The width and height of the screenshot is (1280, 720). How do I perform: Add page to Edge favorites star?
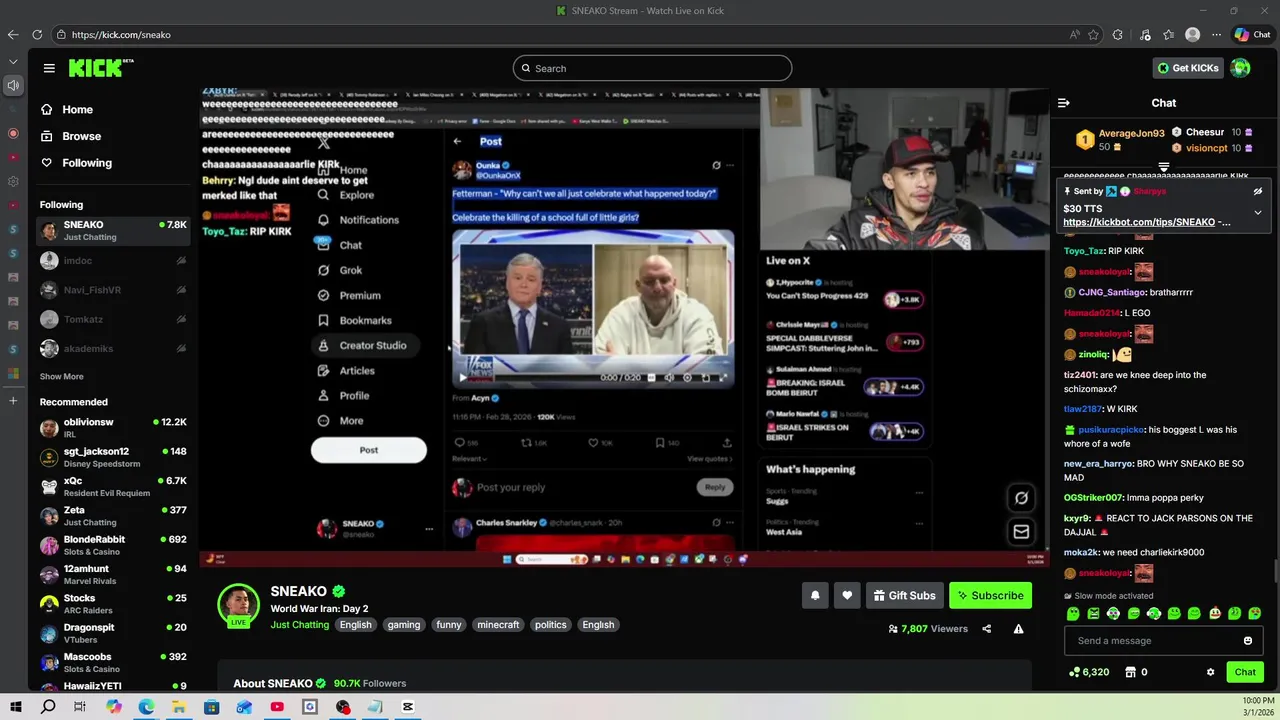coord(1094,34)
